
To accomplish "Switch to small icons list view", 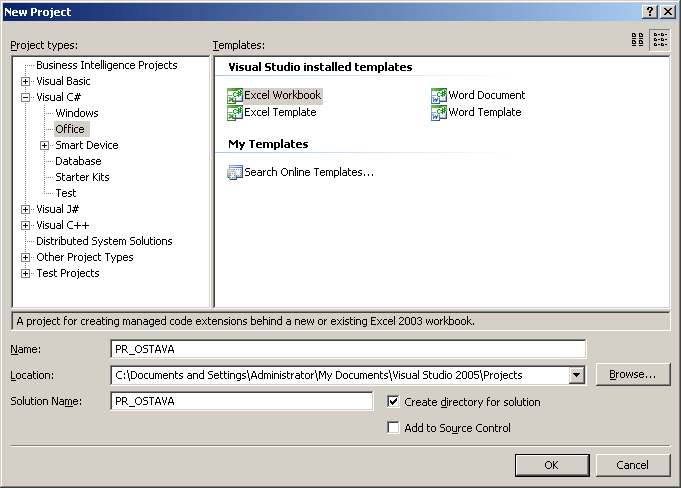I will point(660,40).
